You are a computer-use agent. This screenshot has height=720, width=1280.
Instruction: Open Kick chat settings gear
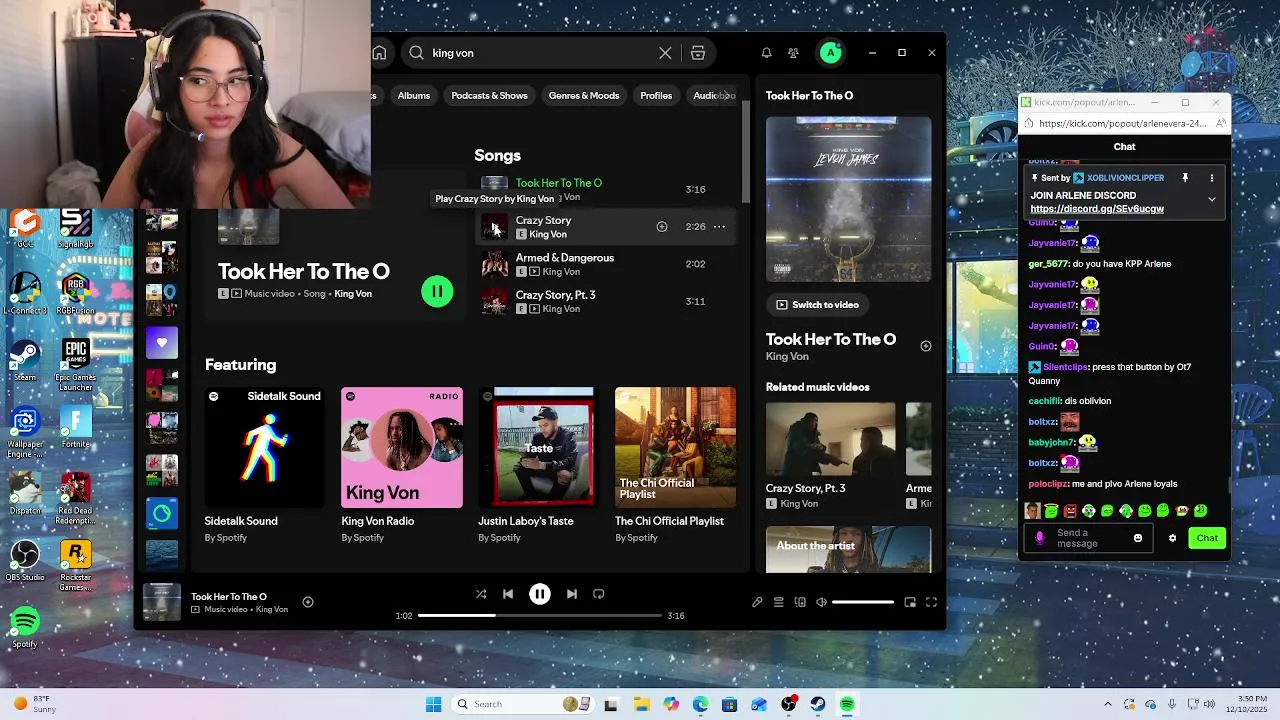point(1172,538)
